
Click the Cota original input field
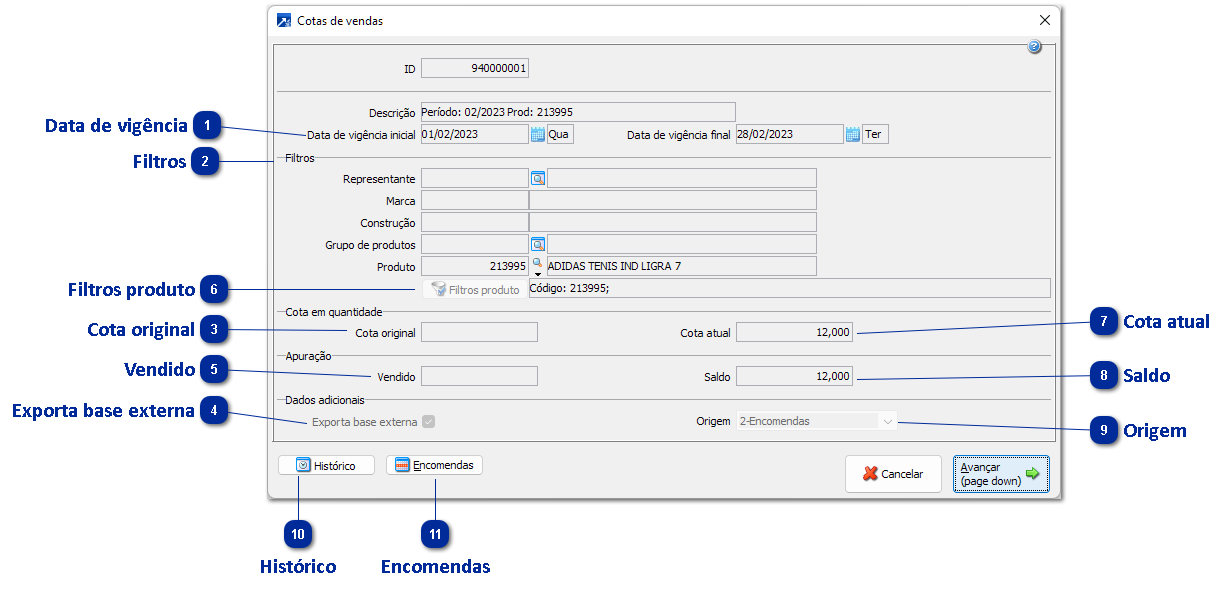(479, 332)
